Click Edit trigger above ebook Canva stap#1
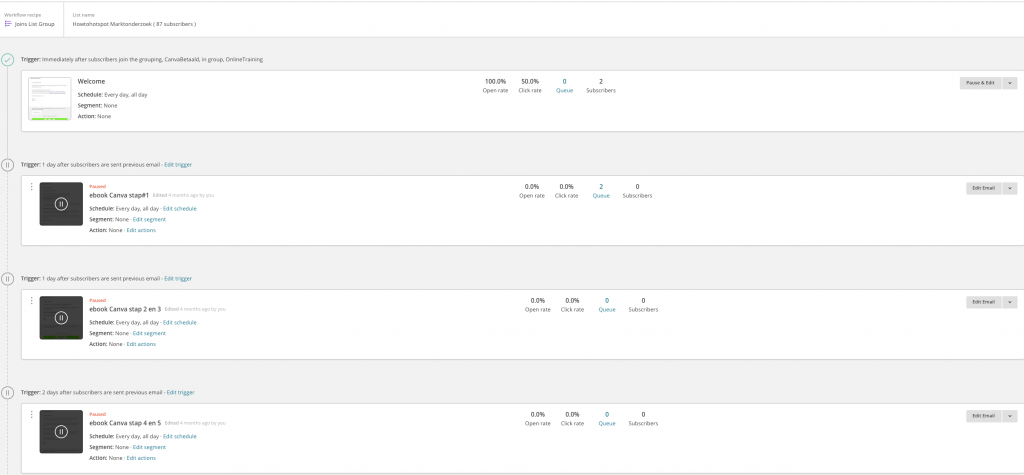Image resolution: width=1024 pixels, height=475 pixels. tap(178, 164)
